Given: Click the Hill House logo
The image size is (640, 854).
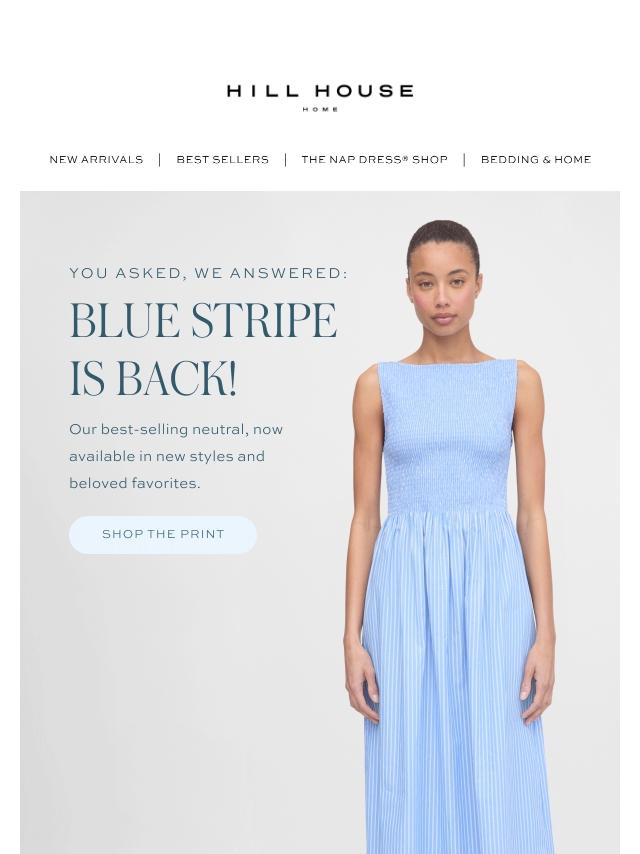Looking at the screenshot, I should tap(320, 97).
